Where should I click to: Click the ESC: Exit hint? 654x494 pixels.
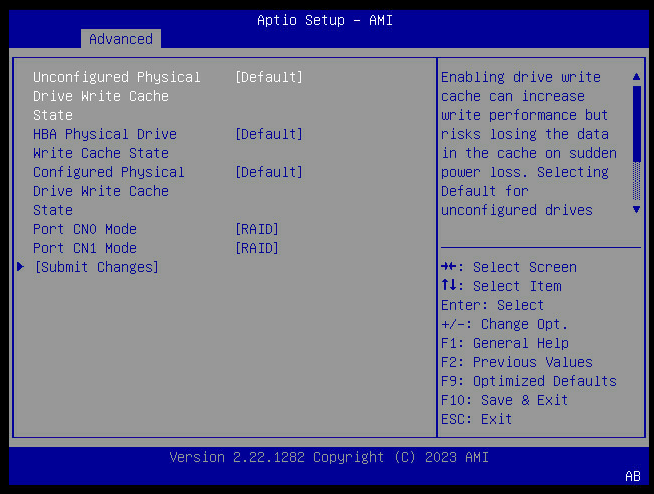tap(476, 419)
